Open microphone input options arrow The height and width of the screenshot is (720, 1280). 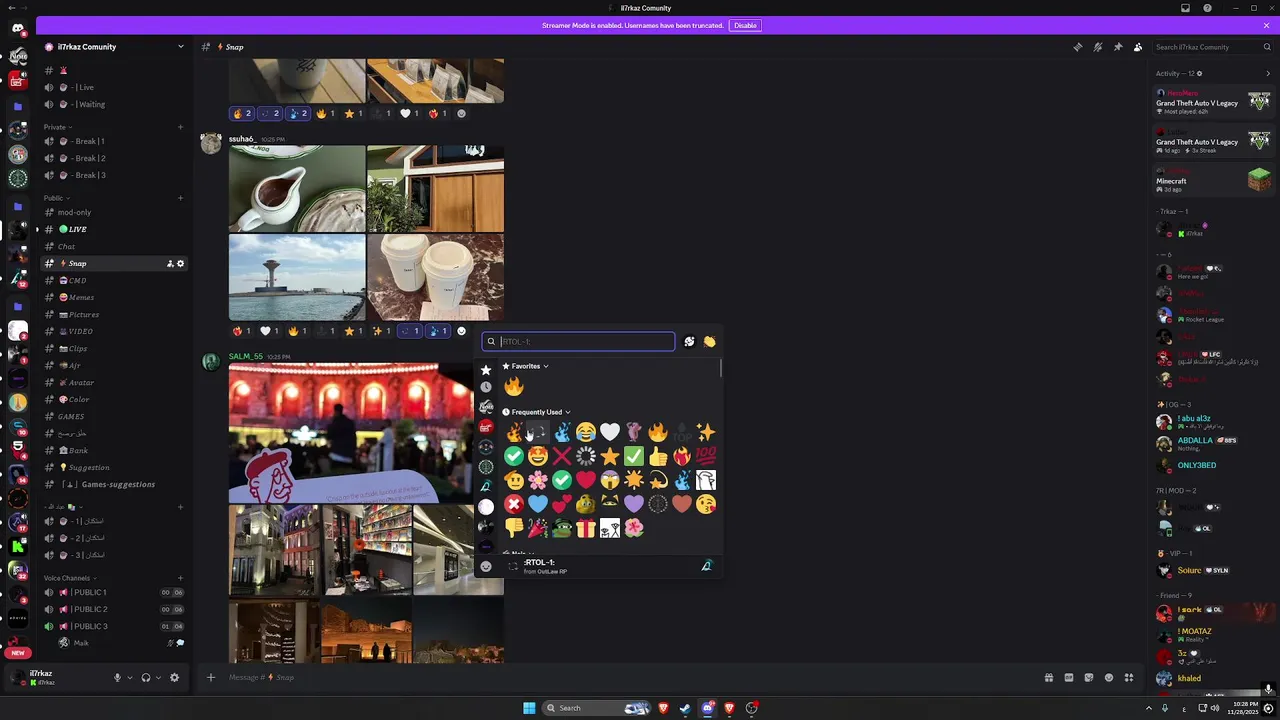coord(129,677)
